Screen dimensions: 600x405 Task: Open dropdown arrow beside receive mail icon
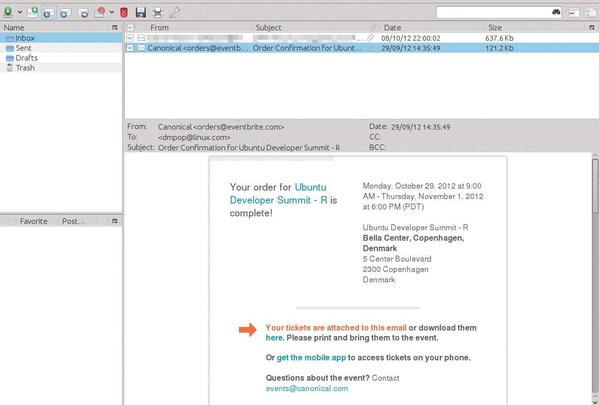20,12
